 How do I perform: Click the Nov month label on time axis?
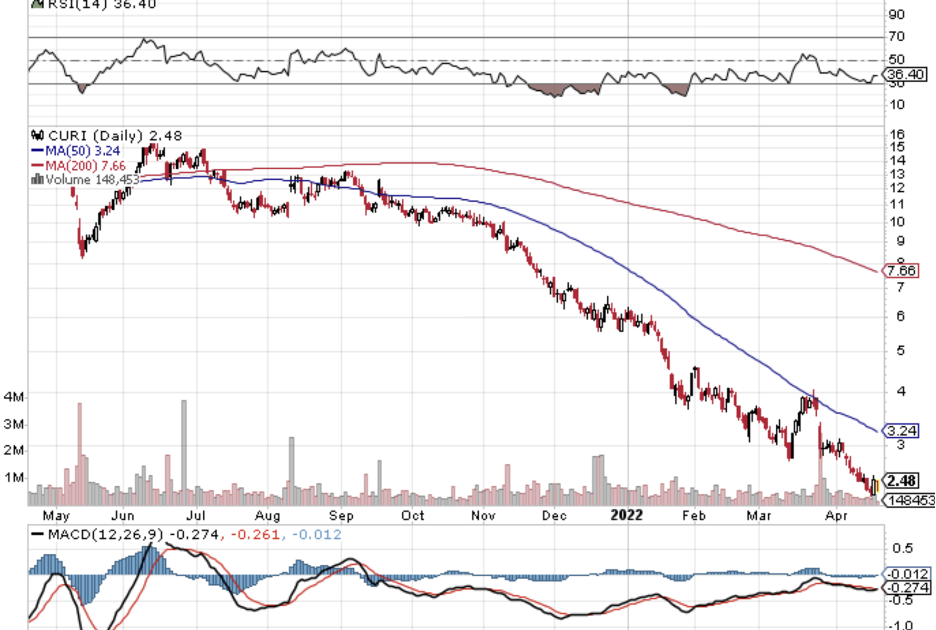pos(483,516)
